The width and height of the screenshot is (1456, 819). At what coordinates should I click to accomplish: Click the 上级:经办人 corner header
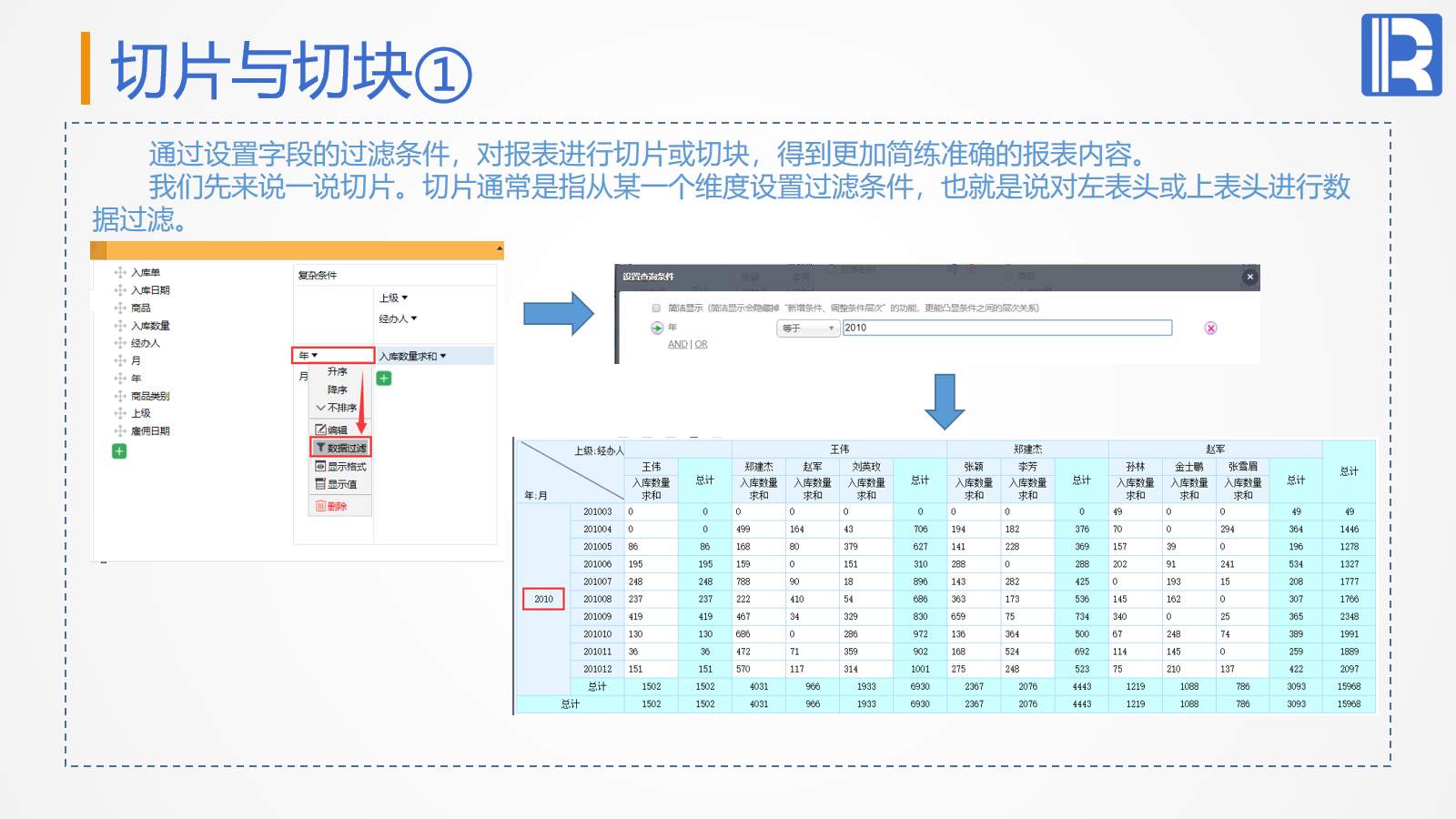coord(599,450)
